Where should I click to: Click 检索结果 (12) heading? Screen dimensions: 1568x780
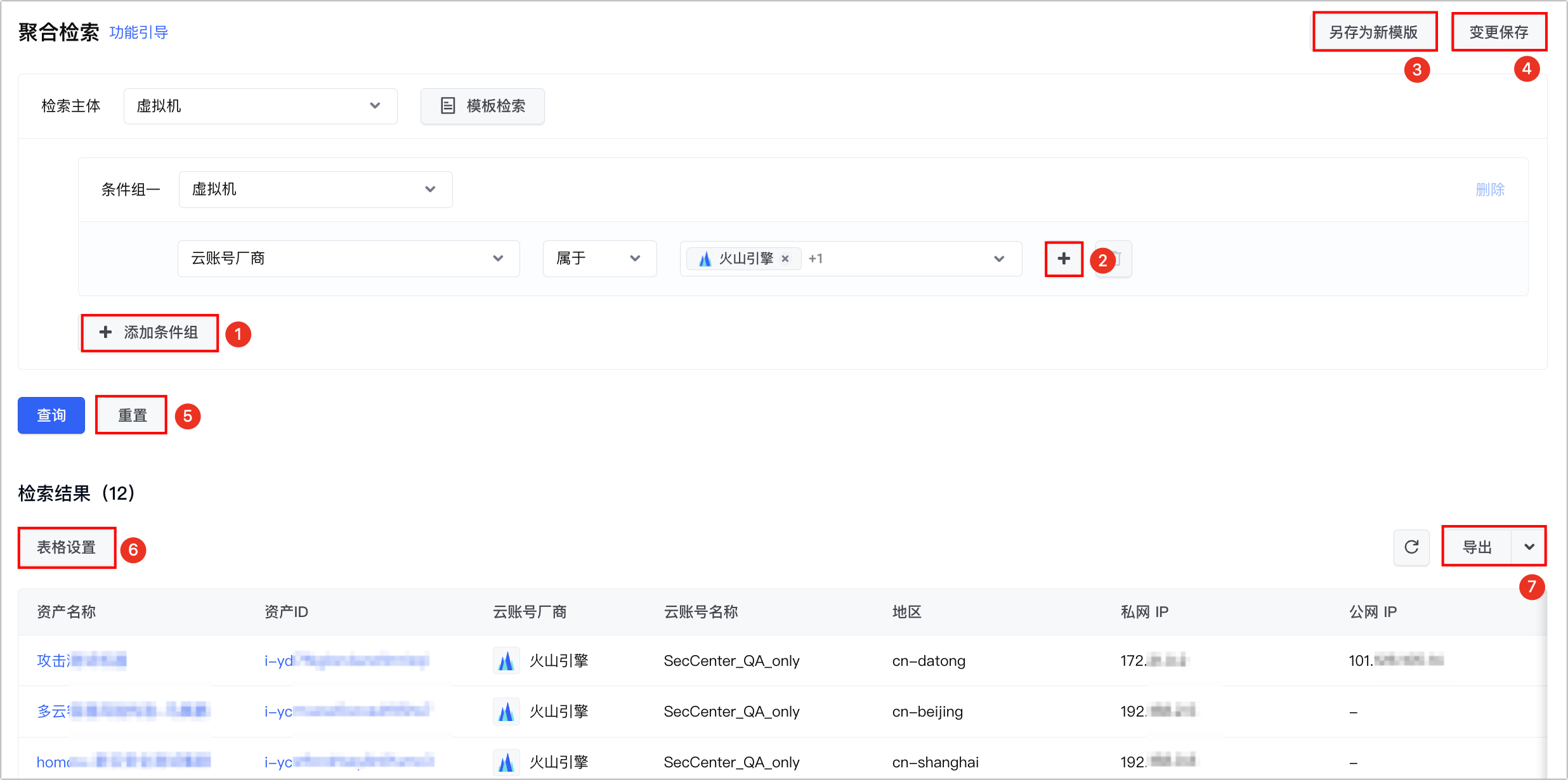76,493
